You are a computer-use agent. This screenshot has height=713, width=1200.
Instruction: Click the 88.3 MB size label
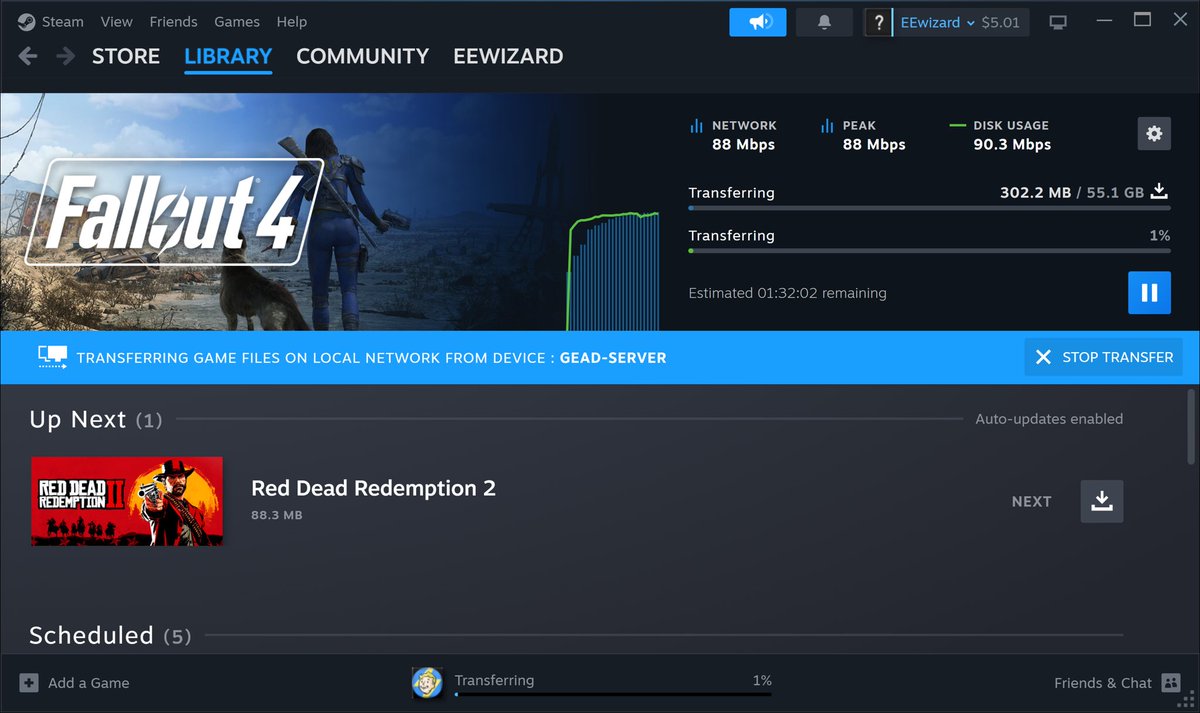[276, 515]
